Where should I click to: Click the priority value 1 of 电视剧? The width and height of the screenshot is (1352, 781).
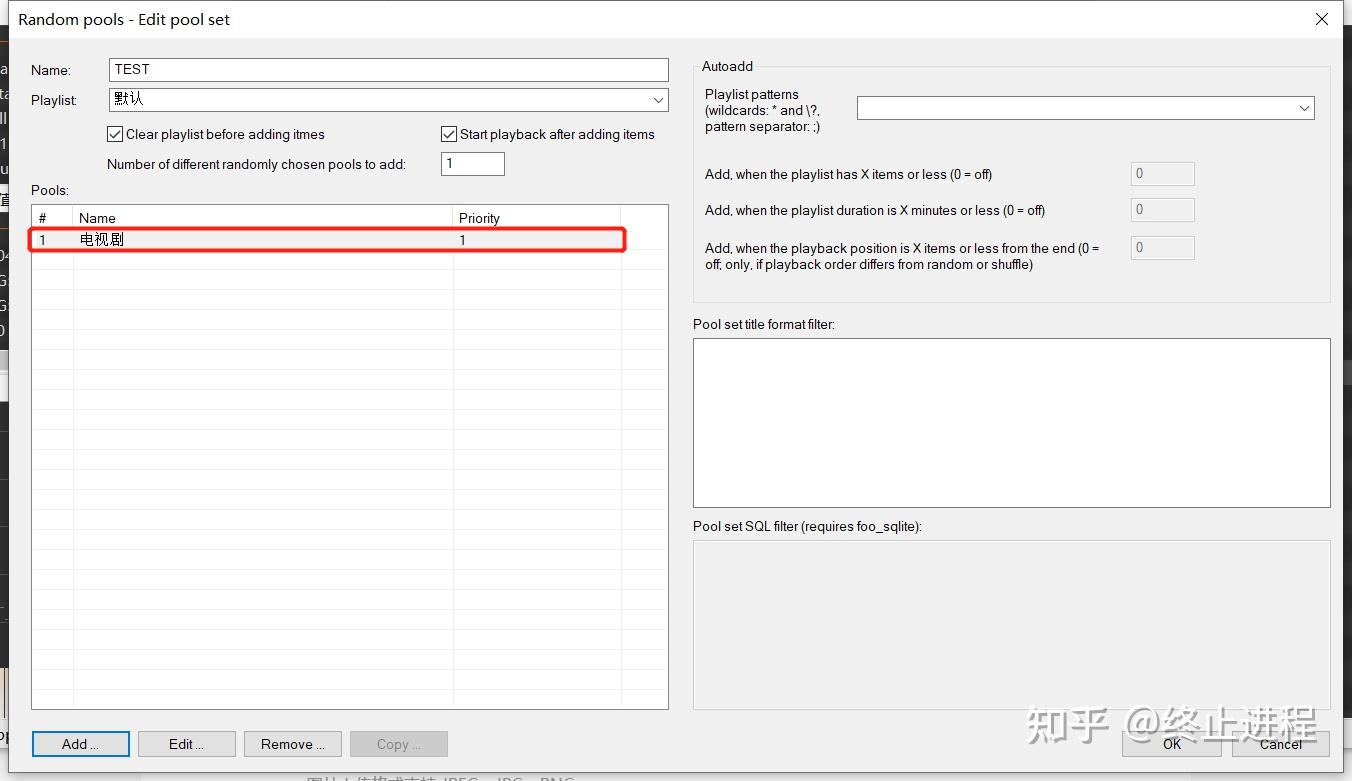pyautogui.click(x=463, y=240)
